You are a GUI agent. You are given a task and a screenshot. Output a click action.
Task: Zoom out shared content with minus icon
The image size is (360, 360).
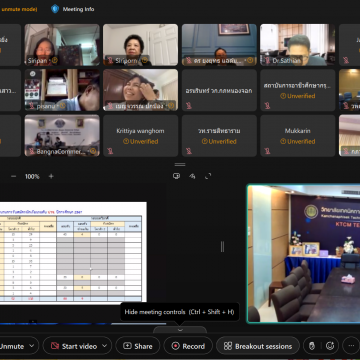[14, 176]
